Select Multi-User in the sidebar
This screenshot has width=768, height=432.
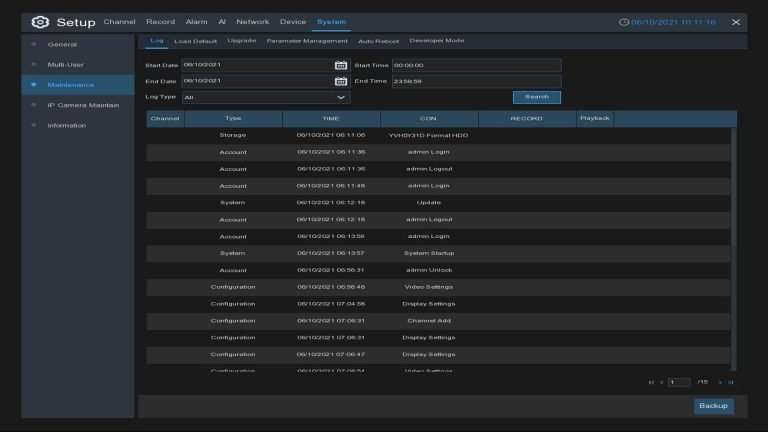point(66,64)
